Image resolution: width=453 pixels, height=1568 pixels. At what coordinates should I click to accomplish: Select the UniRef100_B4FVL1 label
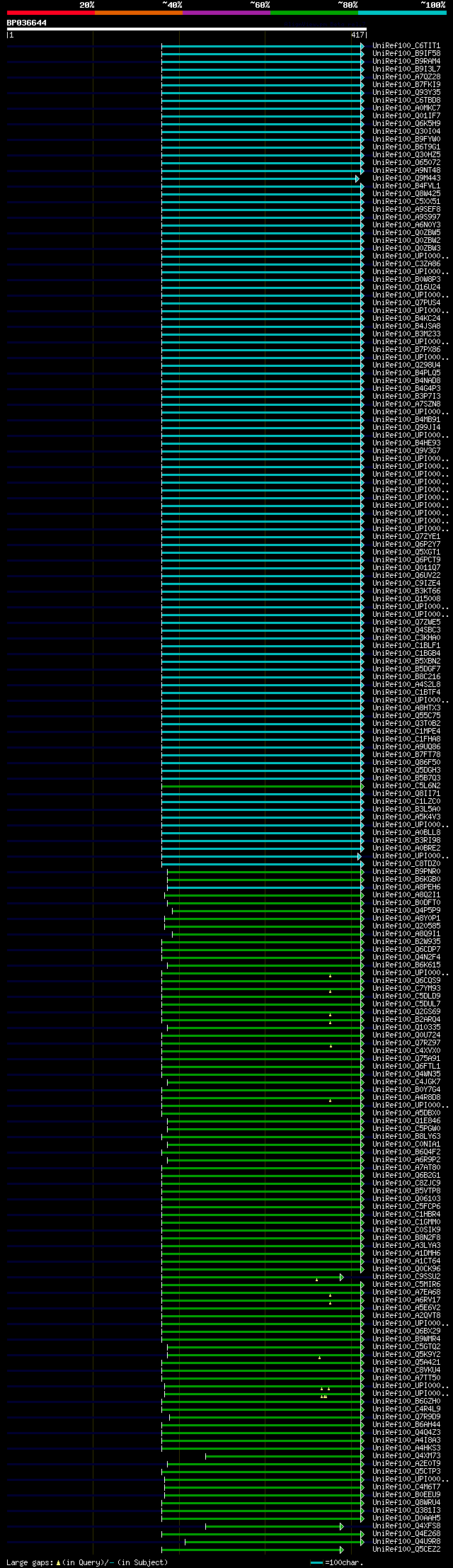click(x=406, y=186)
